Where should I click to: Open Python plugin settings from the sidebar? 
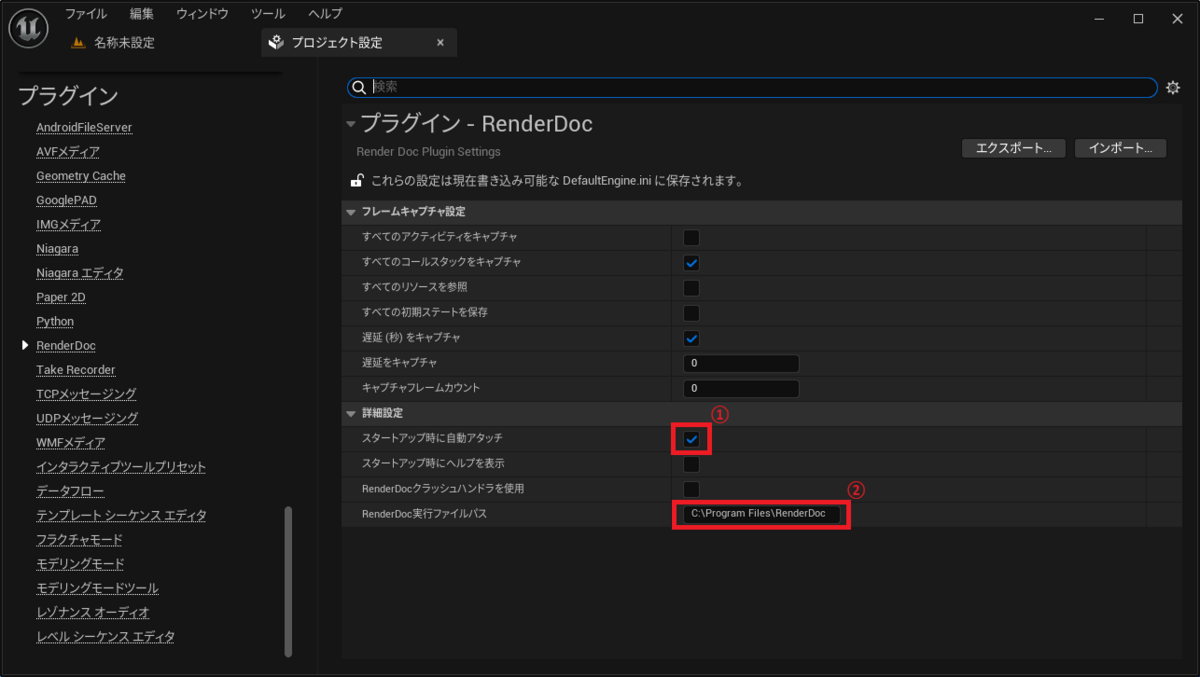click(x=55, y=321)
